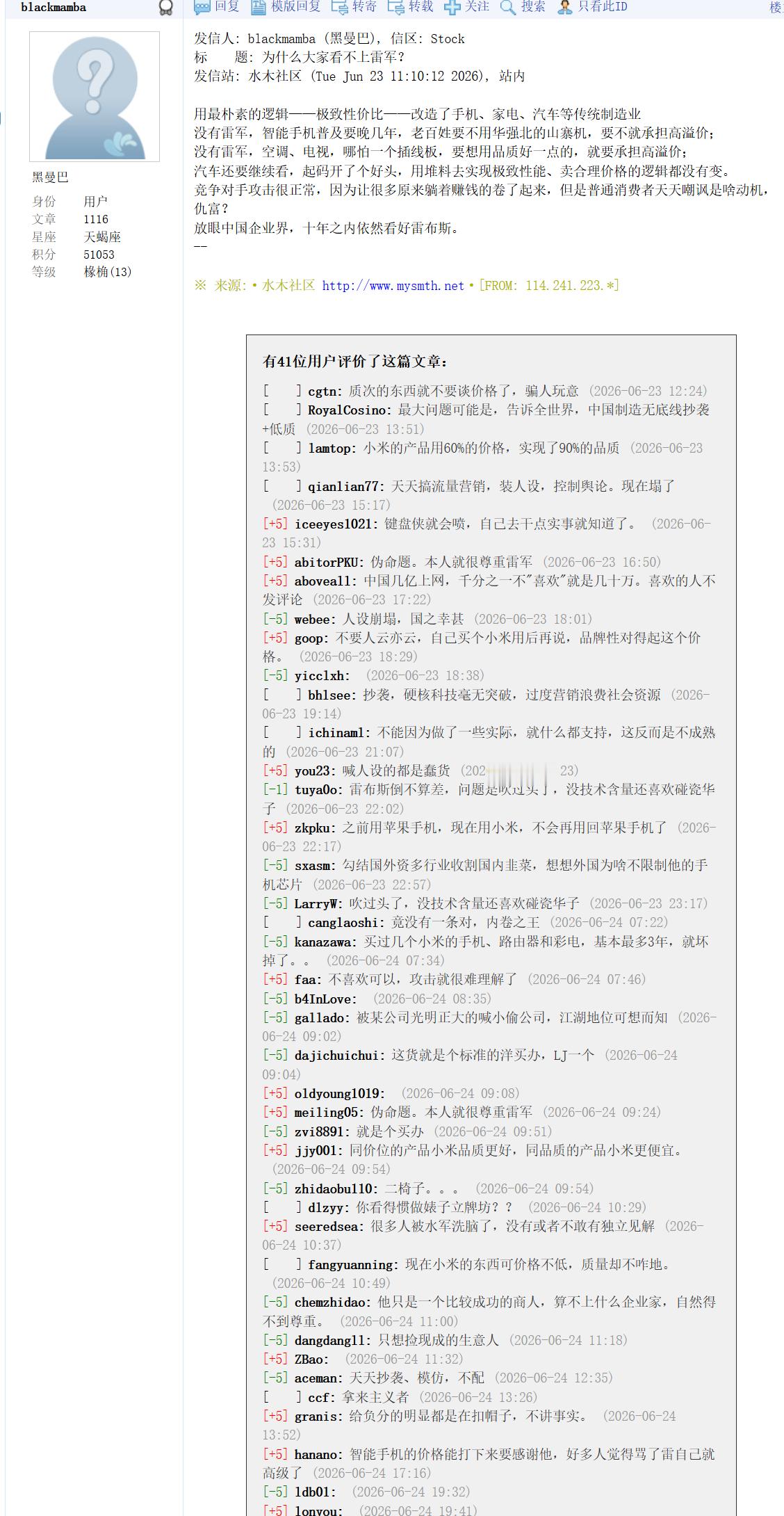Screen dimensions: 784x1516
Task: Click commenter name jjy001
Action: tap(316, 1151)
